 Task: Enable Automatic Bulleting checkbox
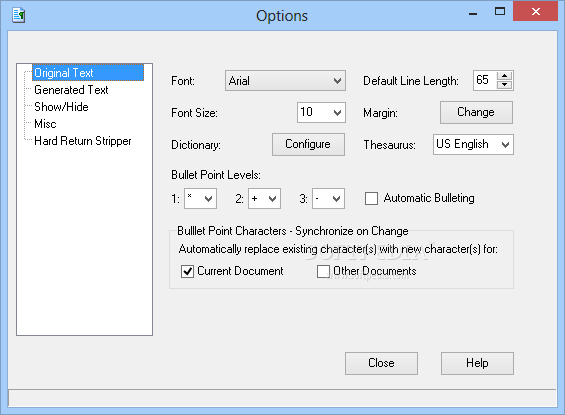372,198
